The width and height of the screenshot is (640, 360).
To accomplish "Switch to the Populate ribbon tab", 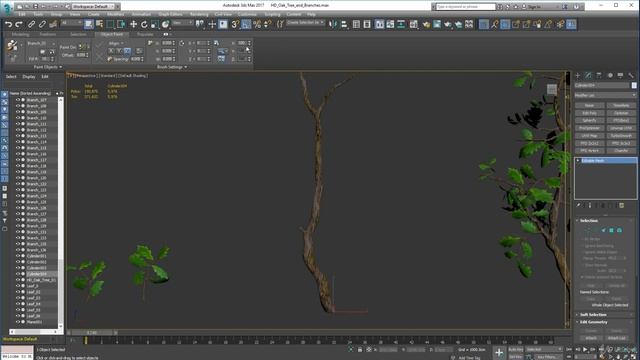I will tap(145, 35).
